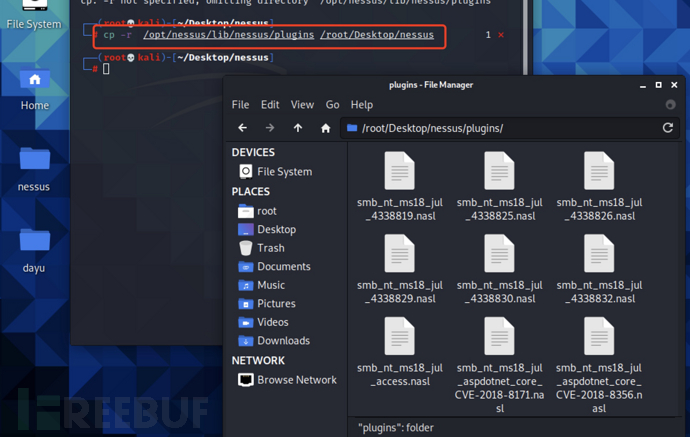Image resolution: width=690 pixels, height=437 pixels.
Task: Click /opt/nessus/lib/nessus/plugins path in terminal
Action: click(x=228, y=35)
